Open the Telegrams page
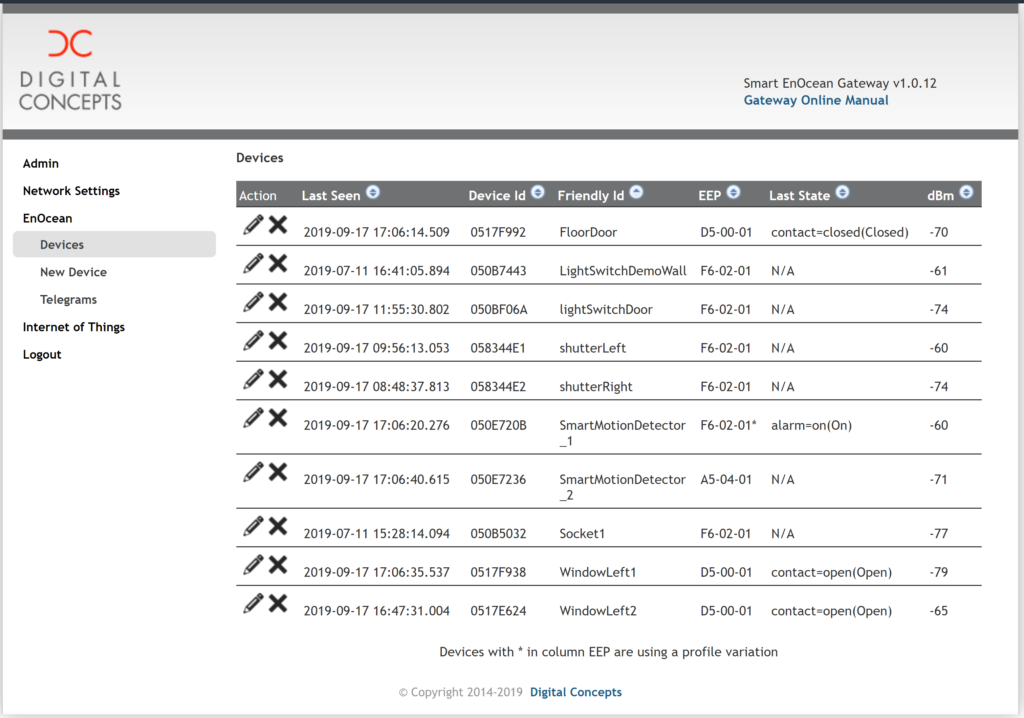 [x=69, y=299]
